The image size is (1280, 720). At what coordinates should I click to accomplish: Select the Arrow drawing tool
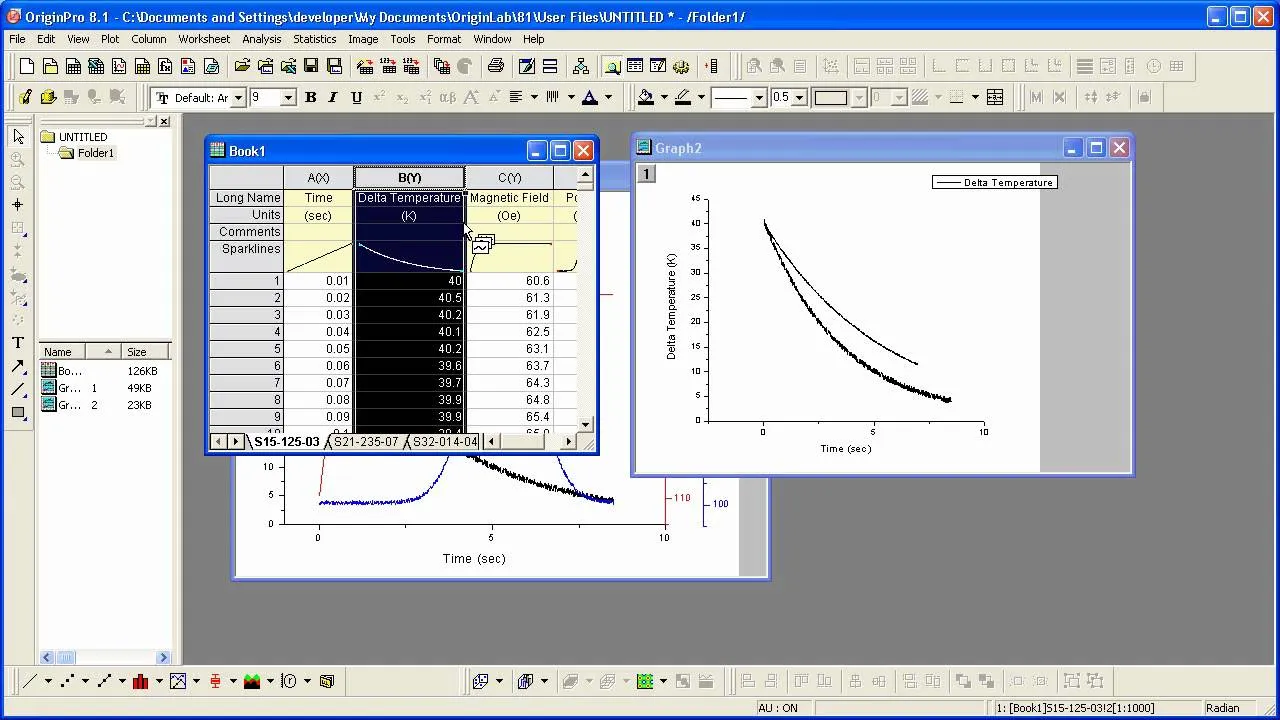tap(17, 367)
